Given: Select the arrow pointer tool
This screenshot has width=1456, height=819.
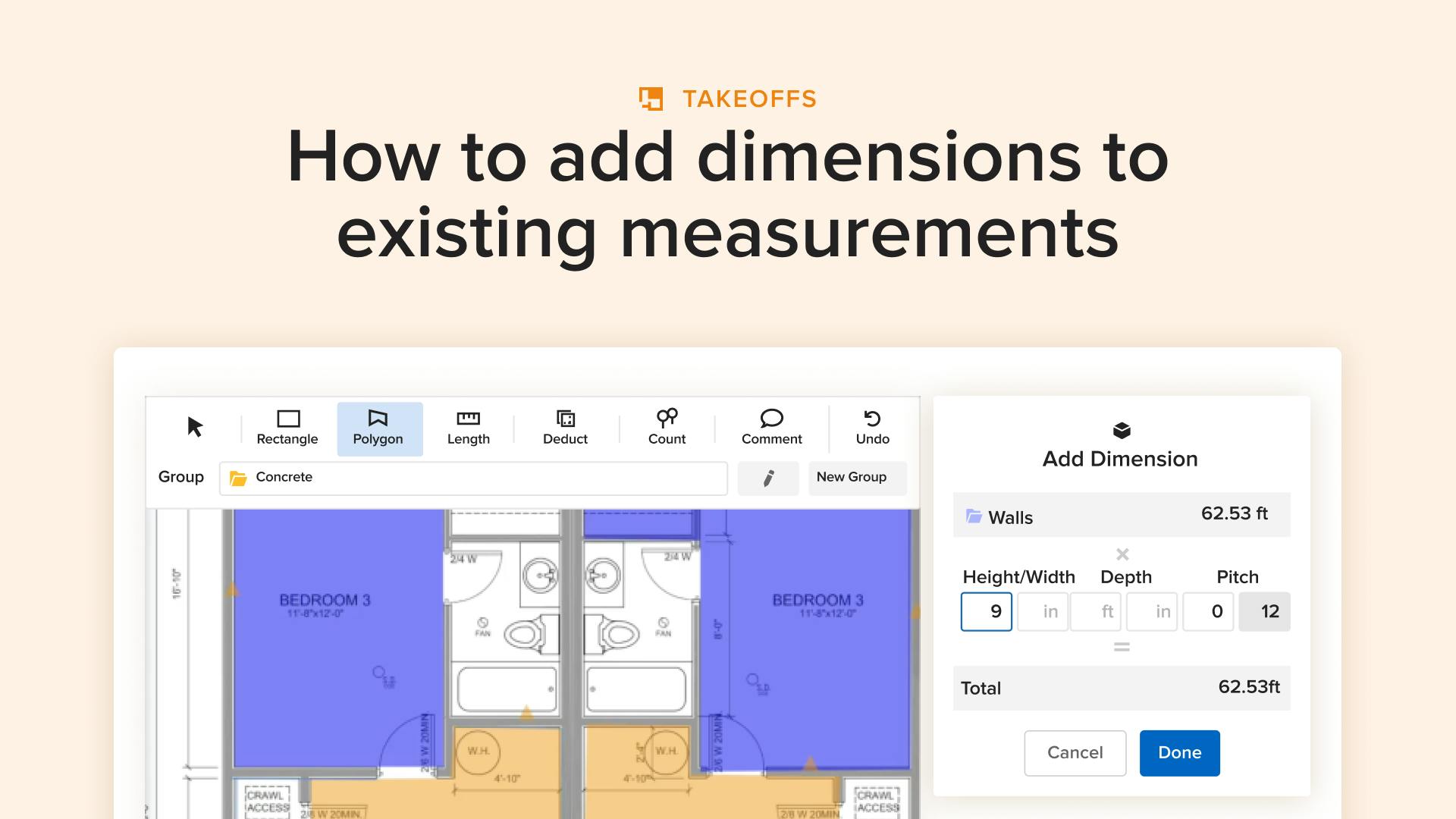Looking at the screenshot, I should coord(195,427).
